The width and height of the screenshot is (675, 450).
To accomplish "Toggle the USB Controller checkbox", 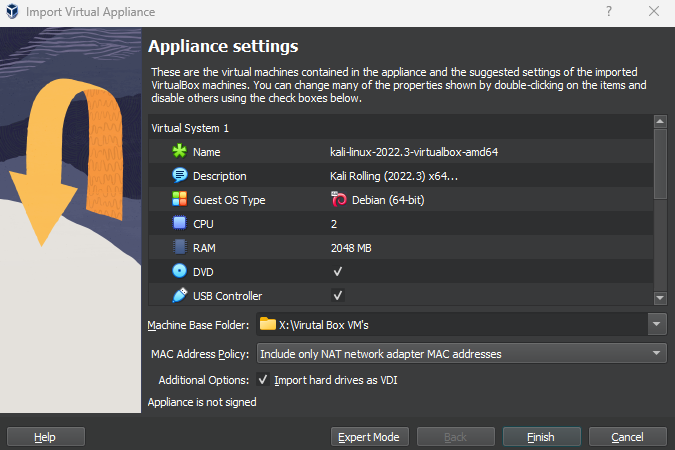I will tap(338, 295).
